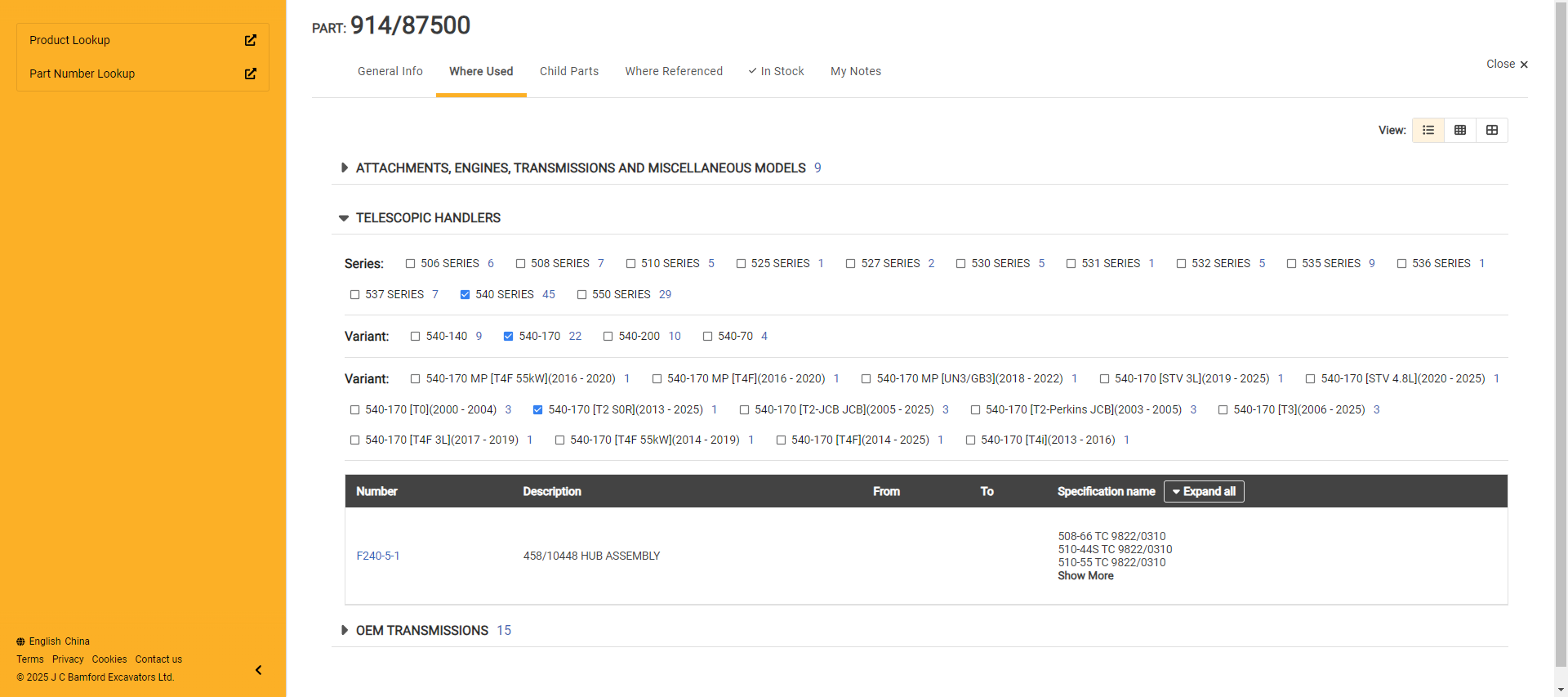Open the F240-5-1 part link
The width and height of the screenshot is (1568, 697).
click(378, 556)
